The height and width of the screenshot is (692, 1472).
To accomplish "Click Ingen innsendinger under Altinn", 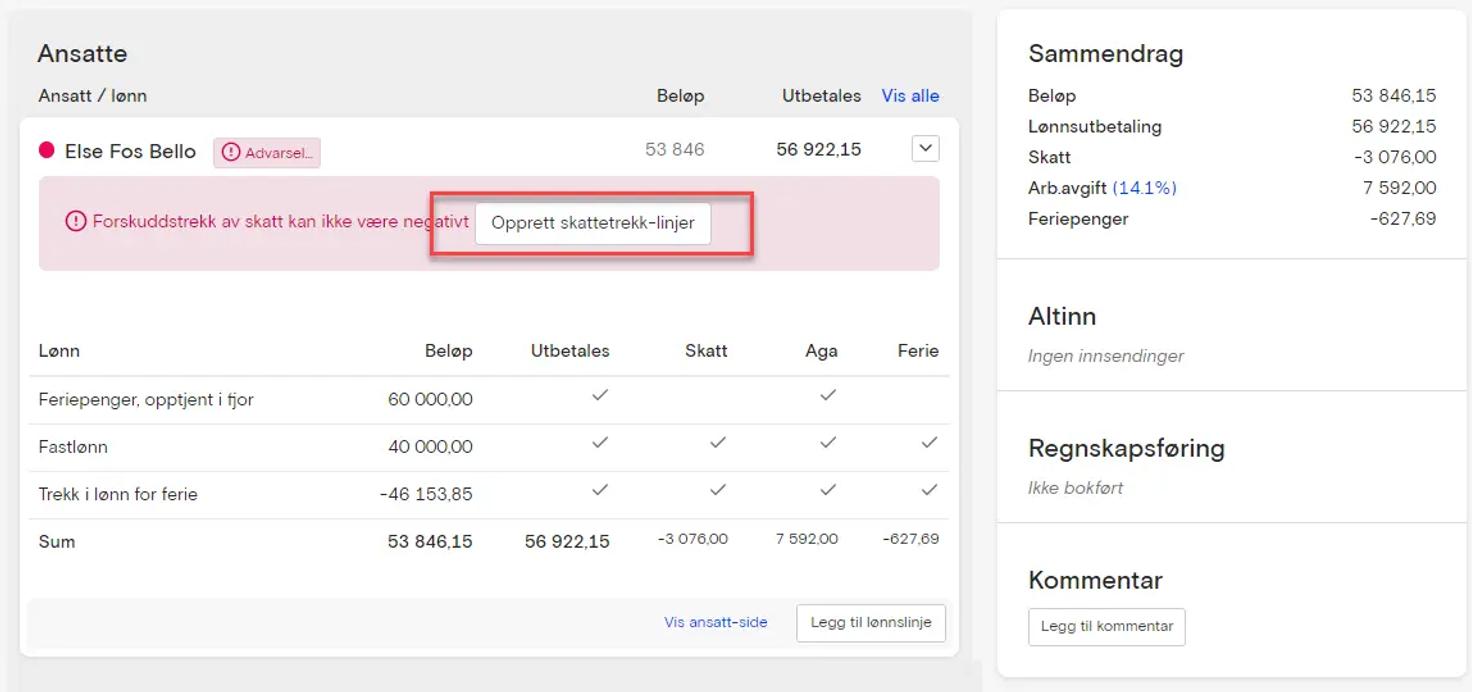I will 1106,356.
